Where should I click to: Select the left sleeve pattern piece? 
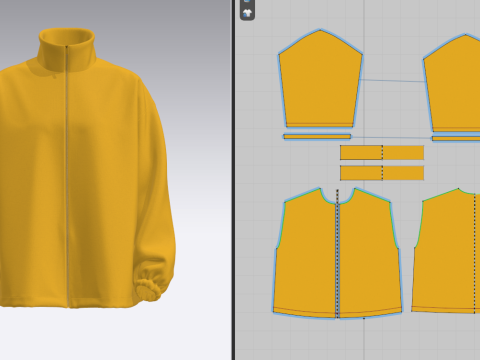pyautogui.click(x=320, y=80)
